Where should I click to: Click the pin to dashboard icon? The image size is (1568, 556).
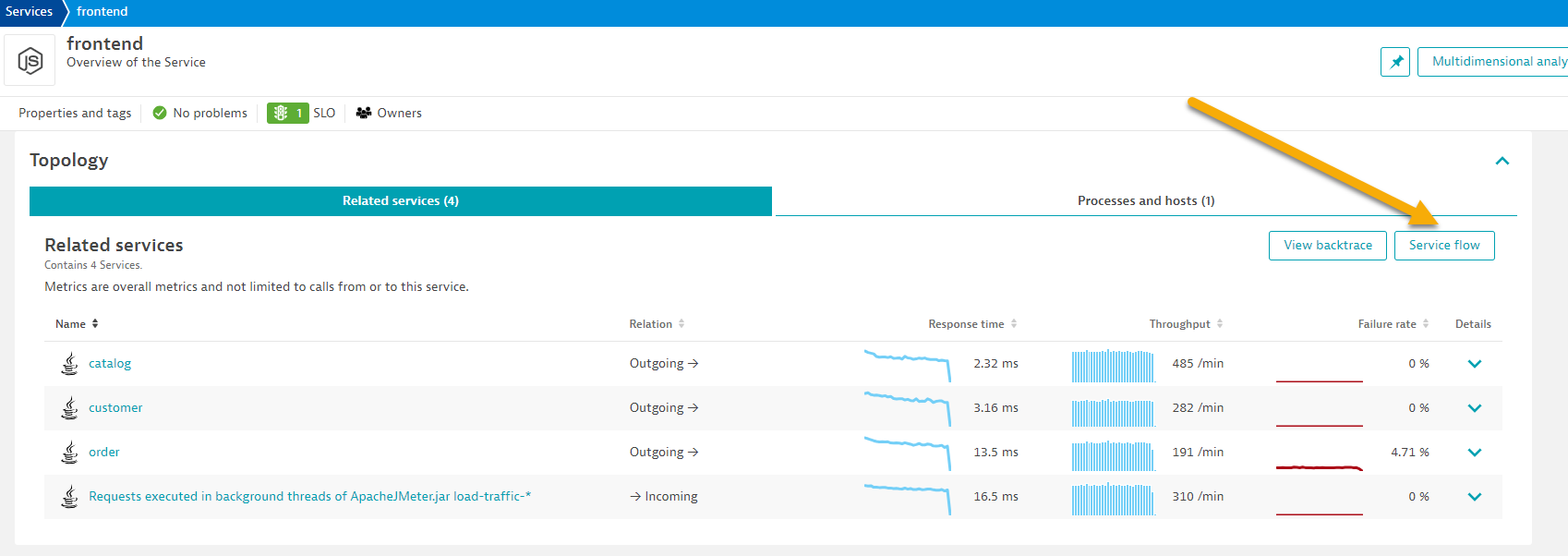click(x=1394, y=62)
